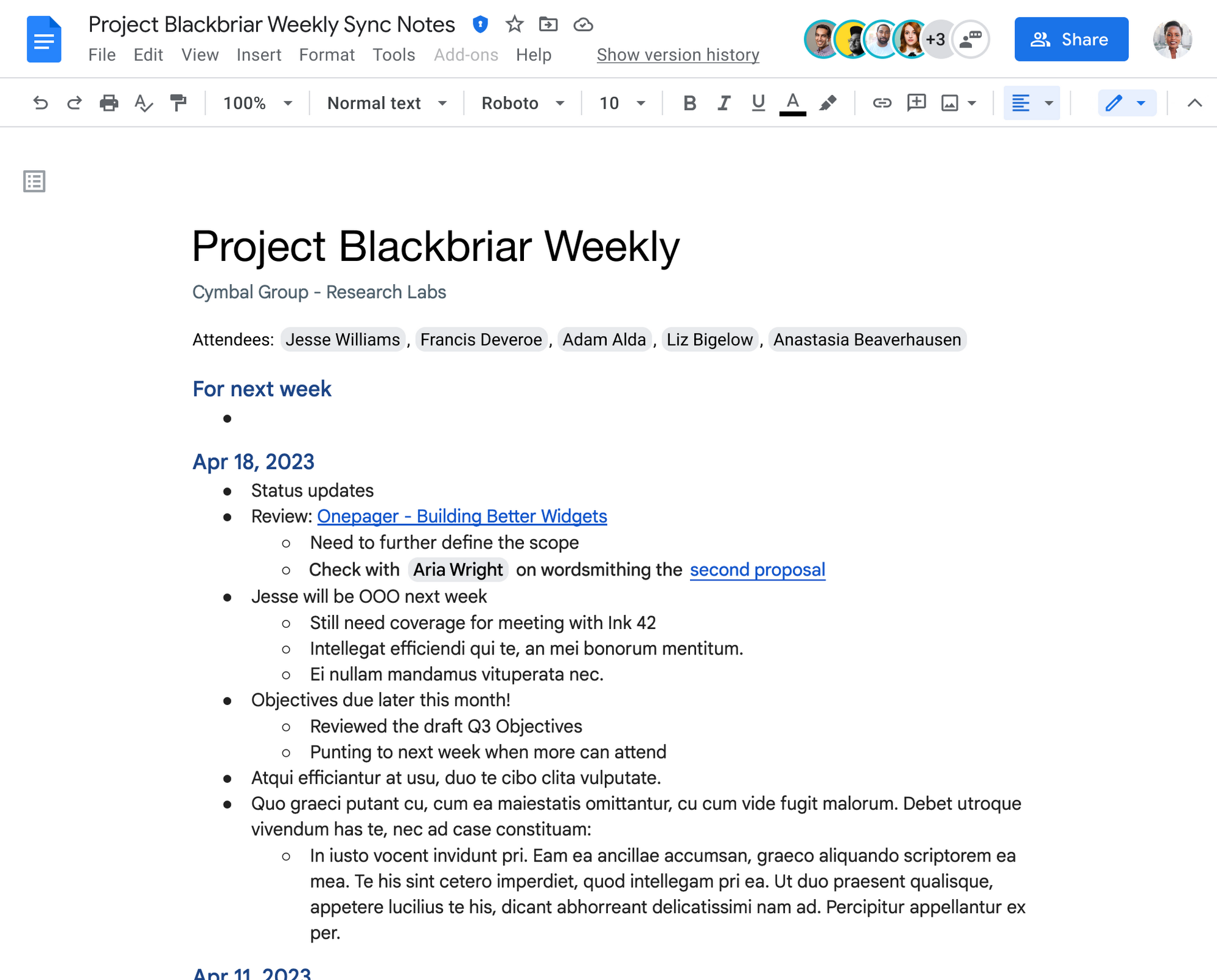Click the document title in header
This screenshot has width=1217, height=980.
click(271, 24)
